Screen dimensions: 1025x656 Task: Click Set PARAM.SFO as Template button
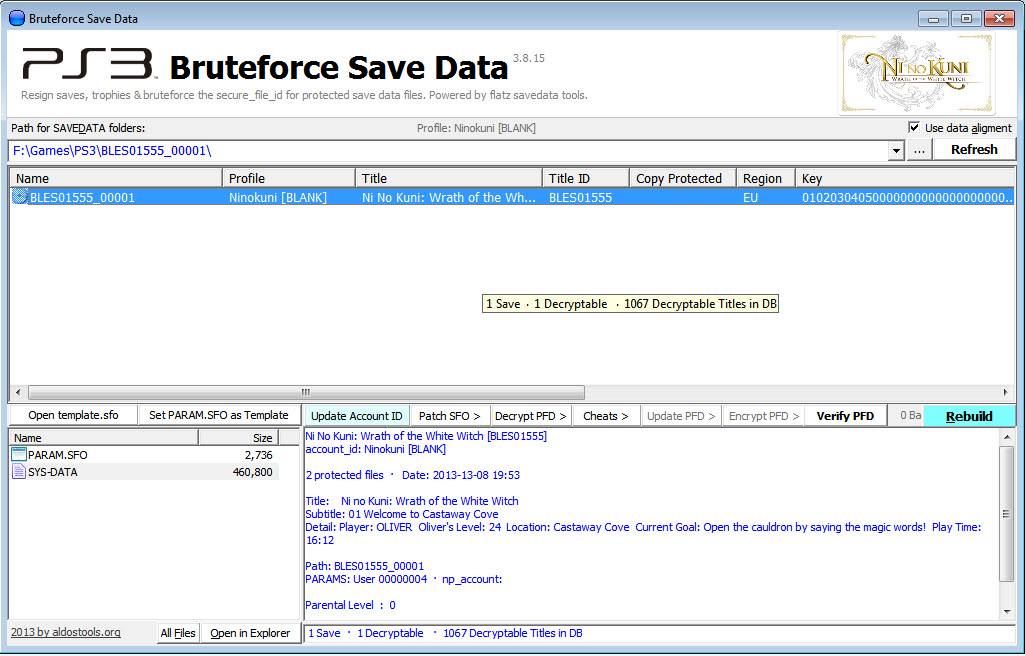point(218,415)
